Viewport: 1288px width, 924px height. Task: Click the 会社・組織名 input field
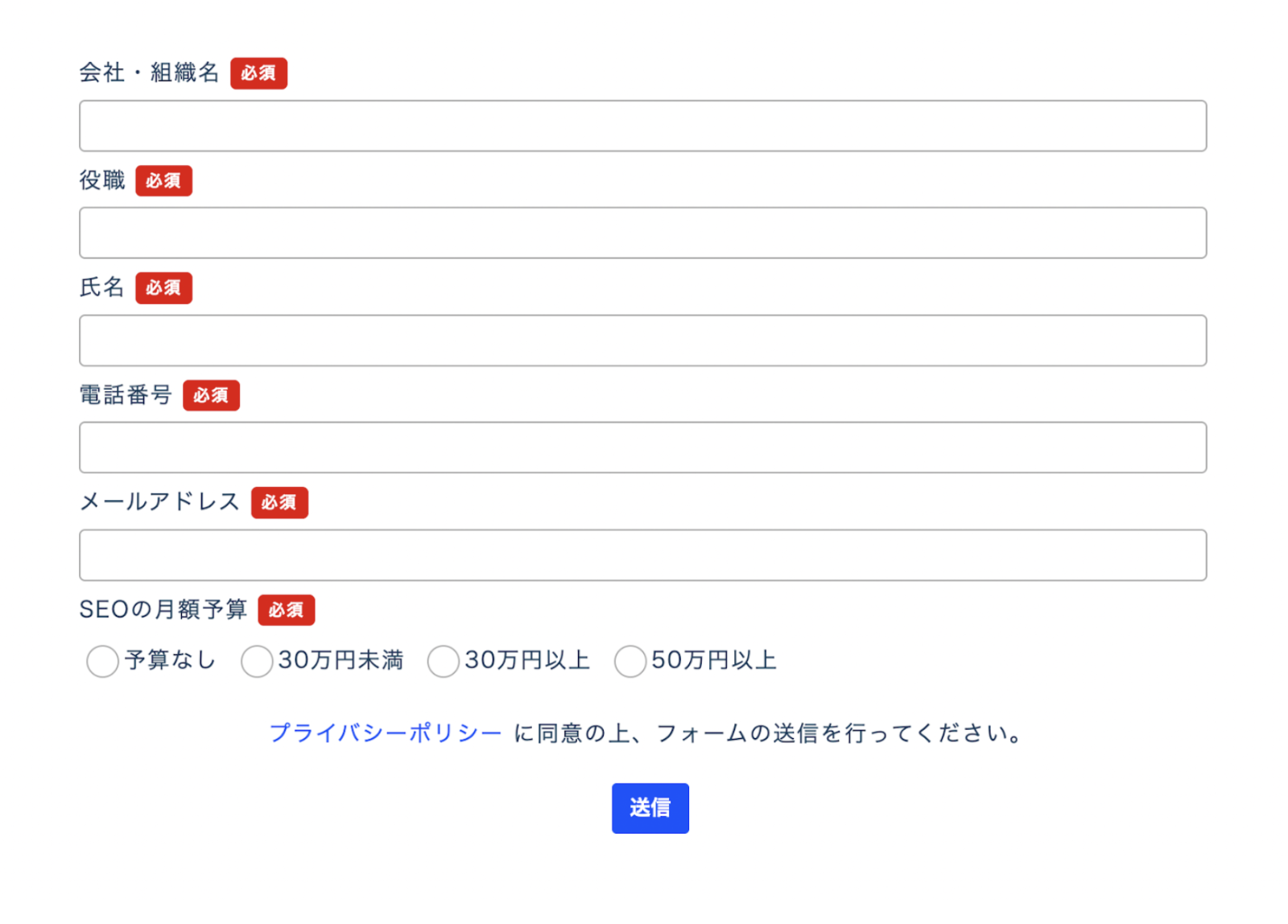pos(642,126)
